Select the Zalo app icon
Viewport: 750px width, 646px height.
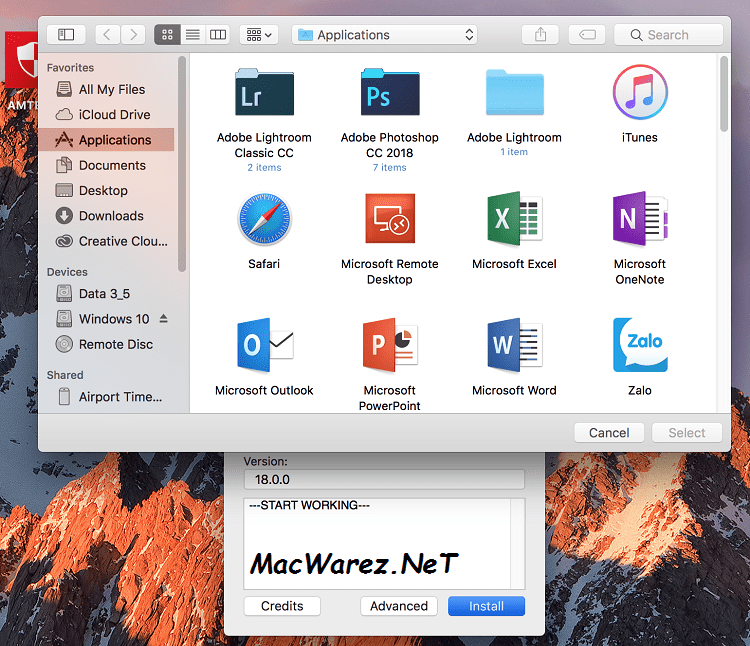click(x=640, y=345)
